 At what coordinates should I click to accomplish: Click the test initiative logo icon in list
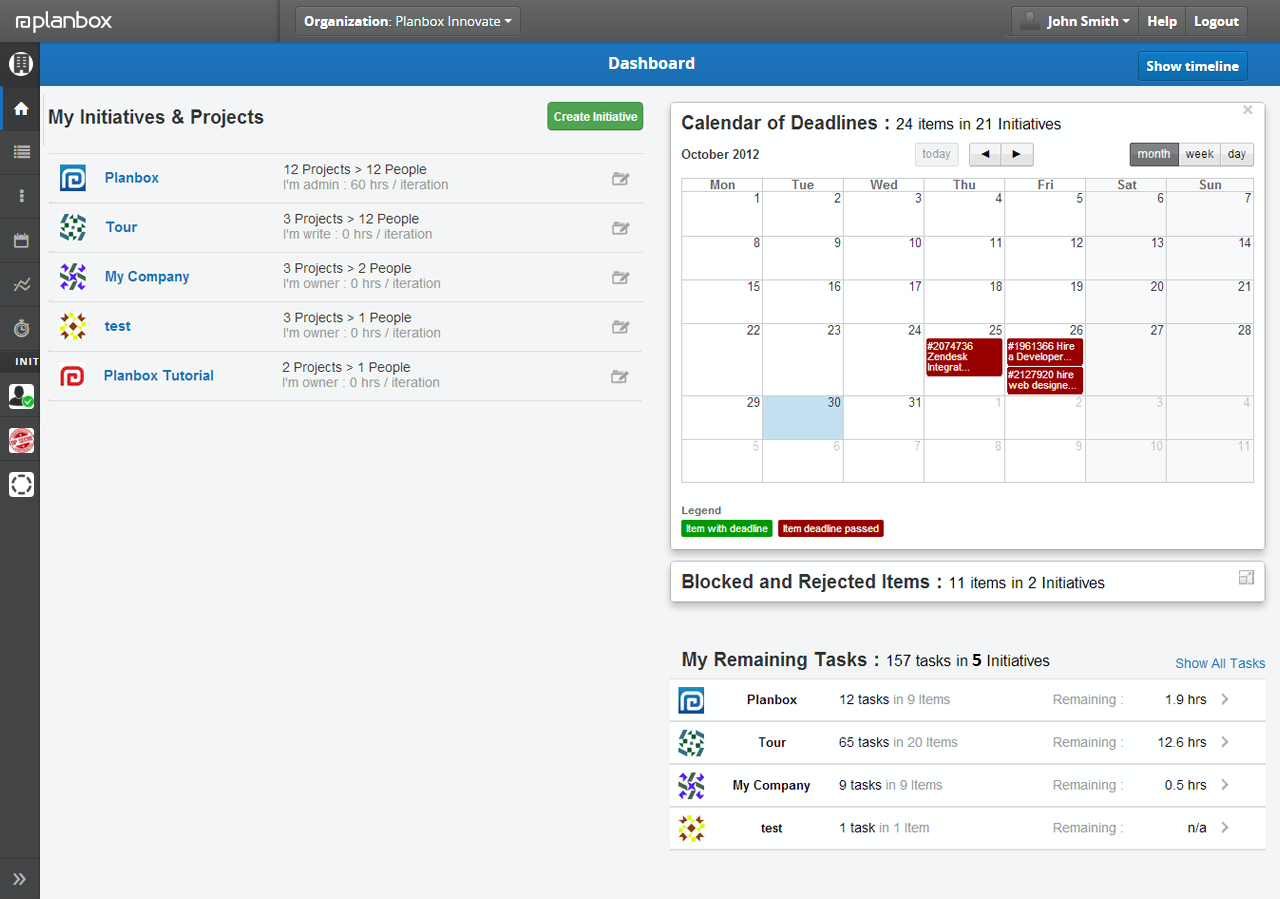pyautogui.click(x=72, y=326)
